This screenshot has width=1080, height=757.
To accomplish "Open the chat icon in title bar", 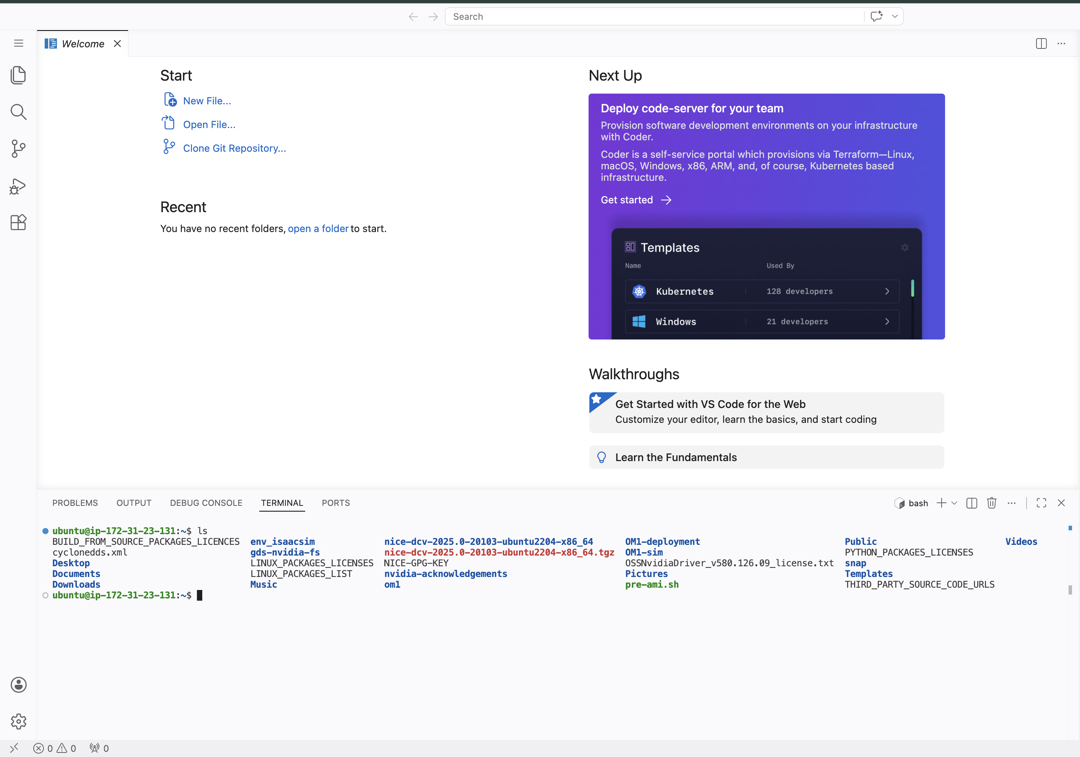I will point(876,17).
